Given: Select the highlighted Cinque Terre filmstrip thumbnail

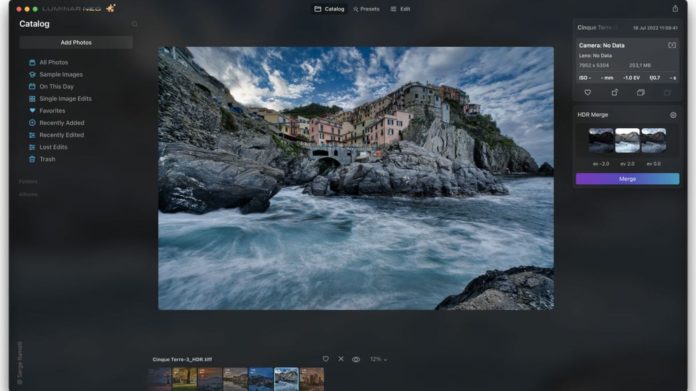Looking at the screenshot, I should [286, 379].
